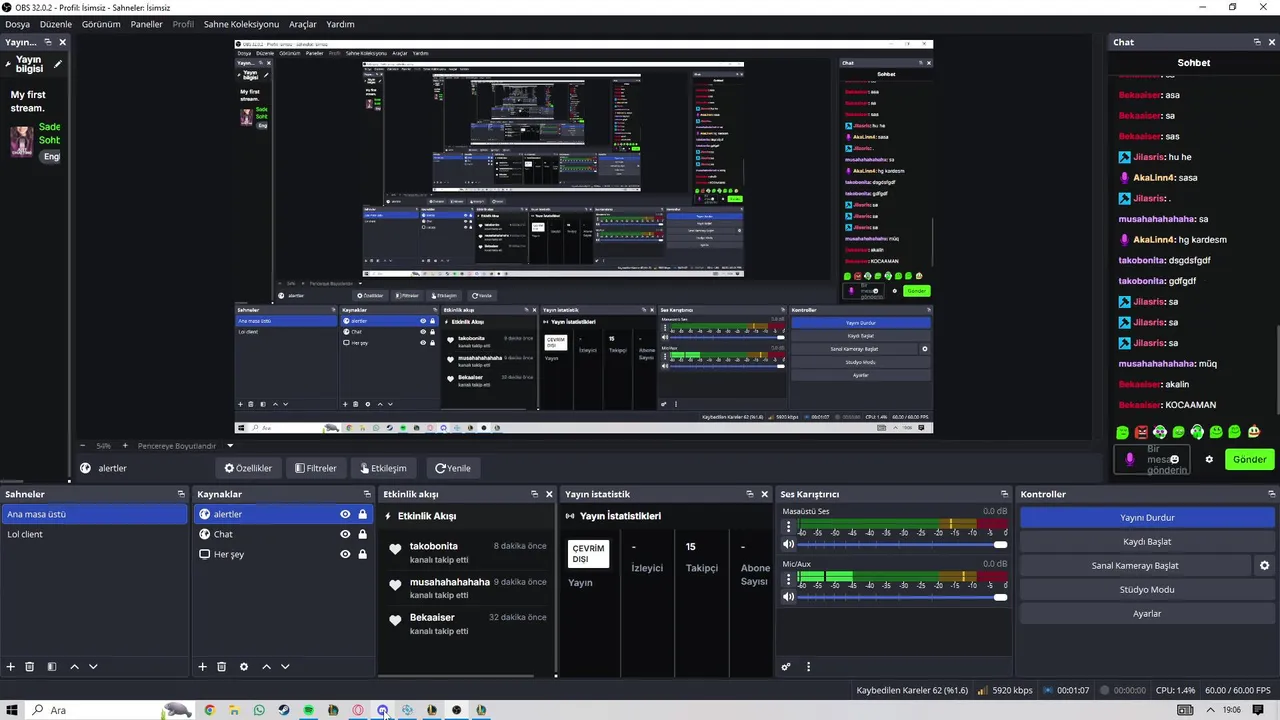1280x720 pixels.
Task: Zoom in preview with plus icon
Action: tap(125, 446)
